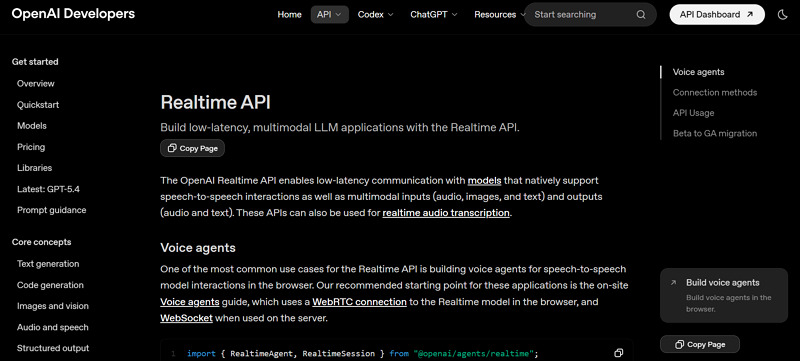The width and height of the screenshot is (800, 361).
Task: Jump to Connection methods section
Action: (715, 92)
